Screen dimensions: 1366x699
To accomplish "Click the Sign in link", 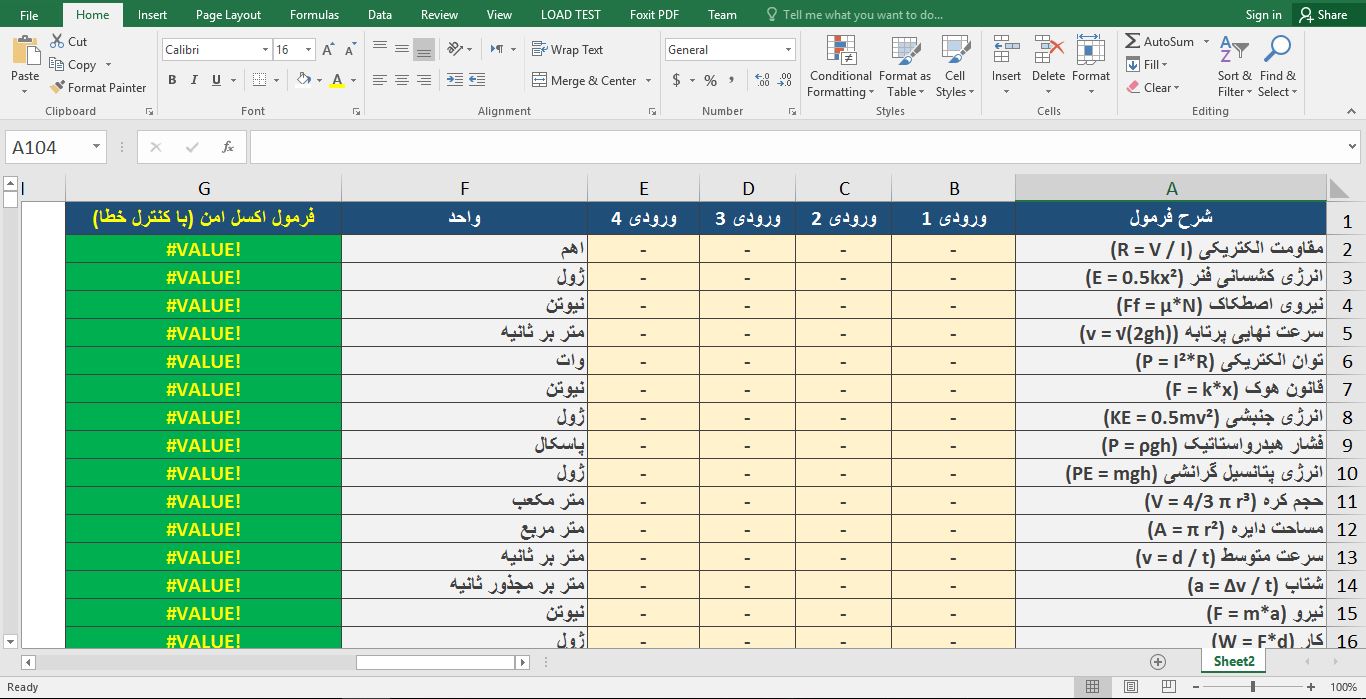I will pos(1263,15).
